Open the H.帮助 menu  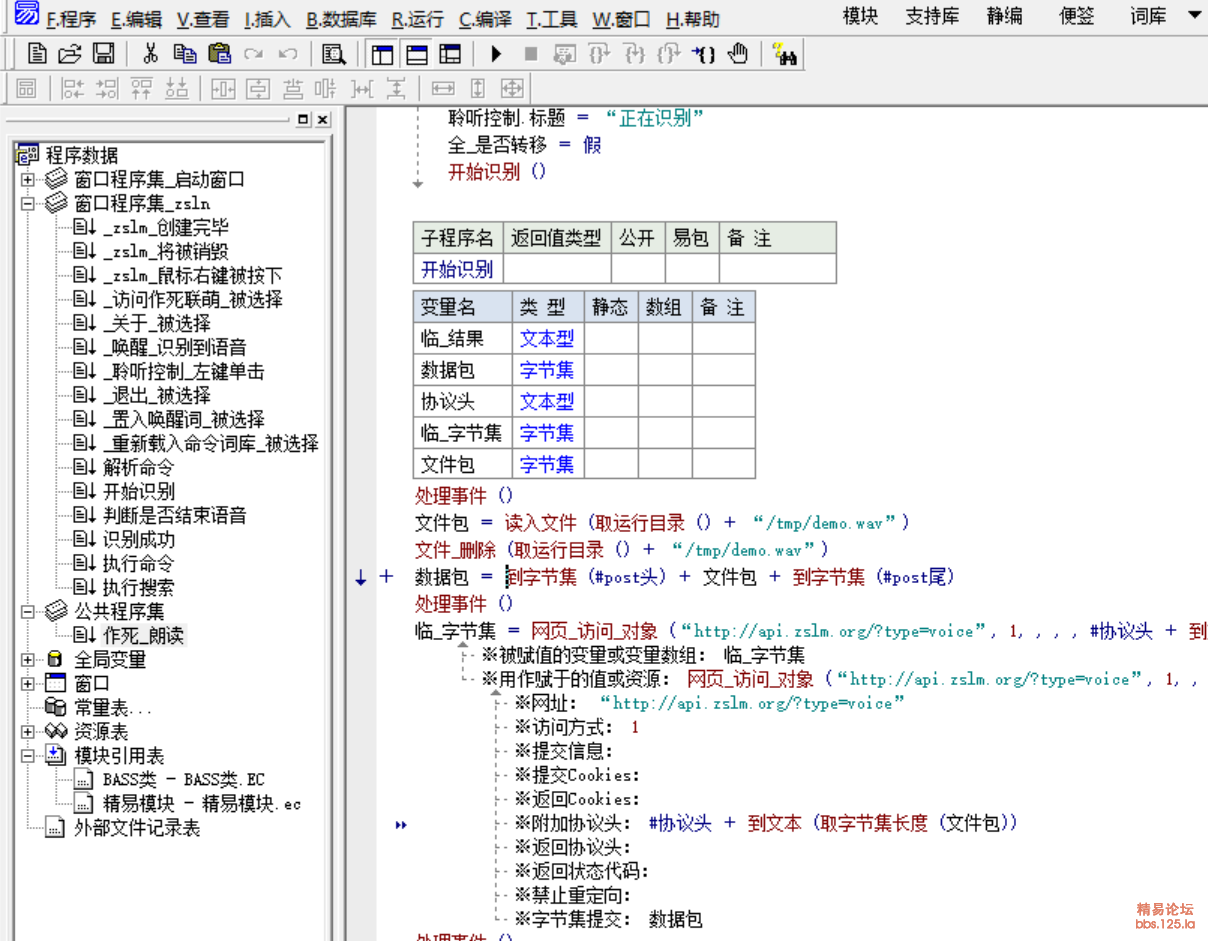[x=692, y=19]
